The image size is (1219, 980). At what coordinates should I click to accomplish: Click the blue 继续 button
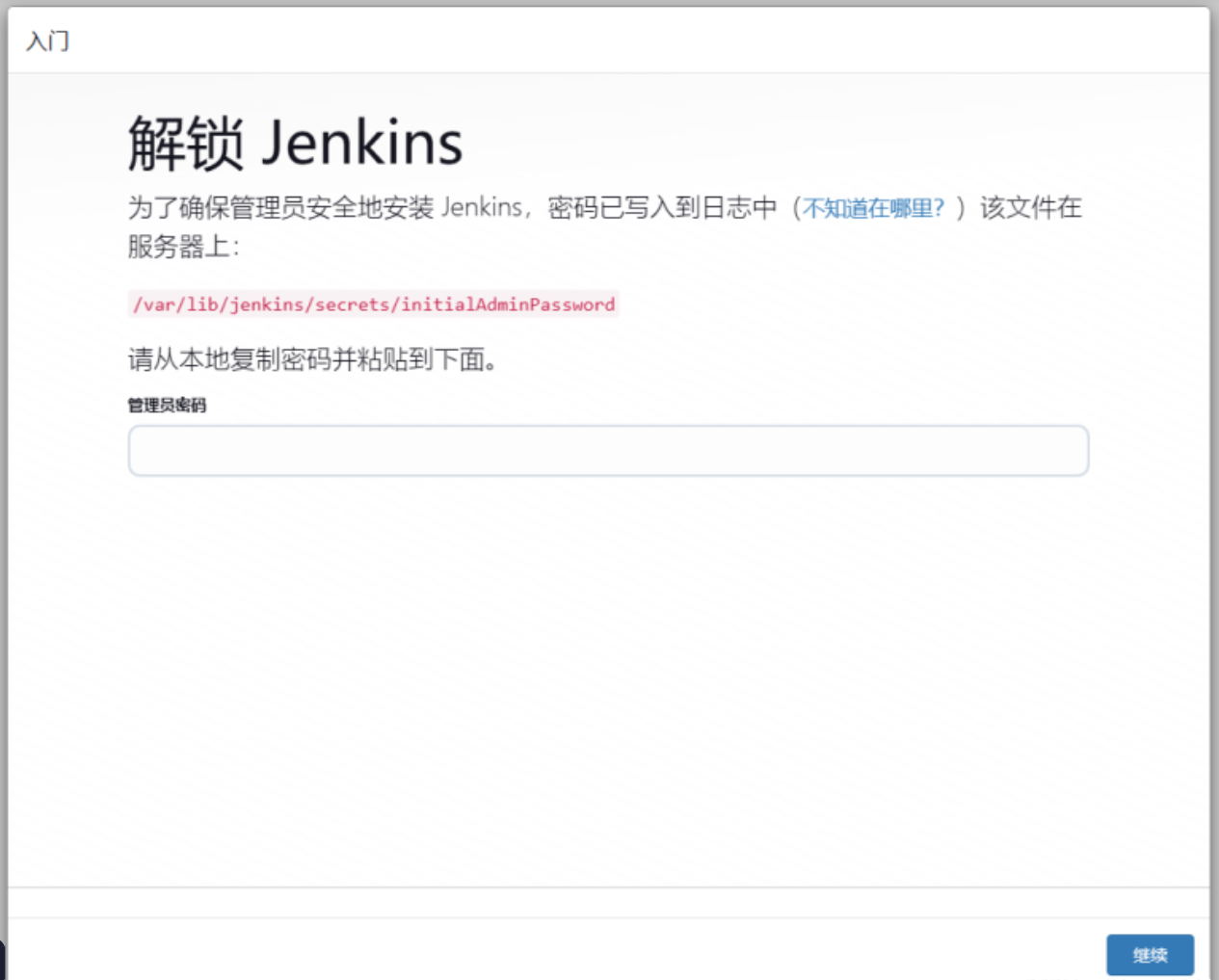pyautogui.click(x=1150, y=955)
